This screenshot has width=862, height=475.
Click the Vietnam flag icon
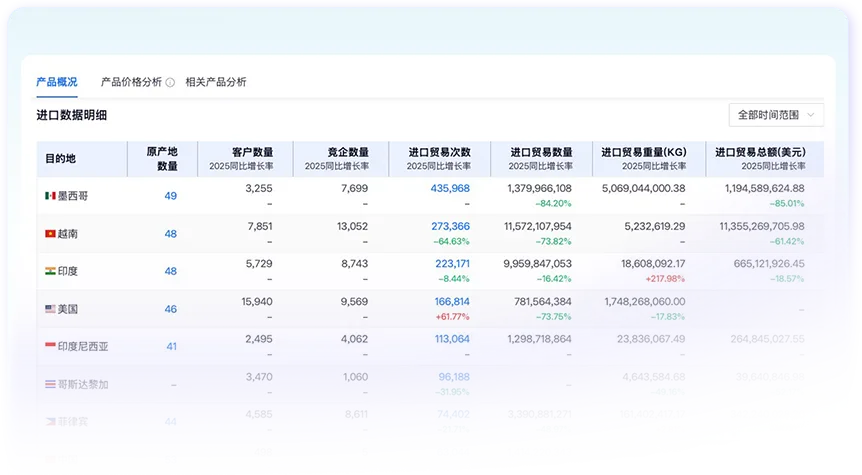[x=50, y=234]
